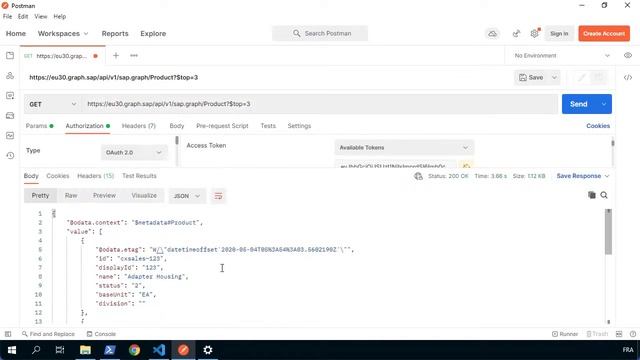This screenshot has height=360, width=640.
Task: Open the JSON format dropdown
Action: point(187,196)
